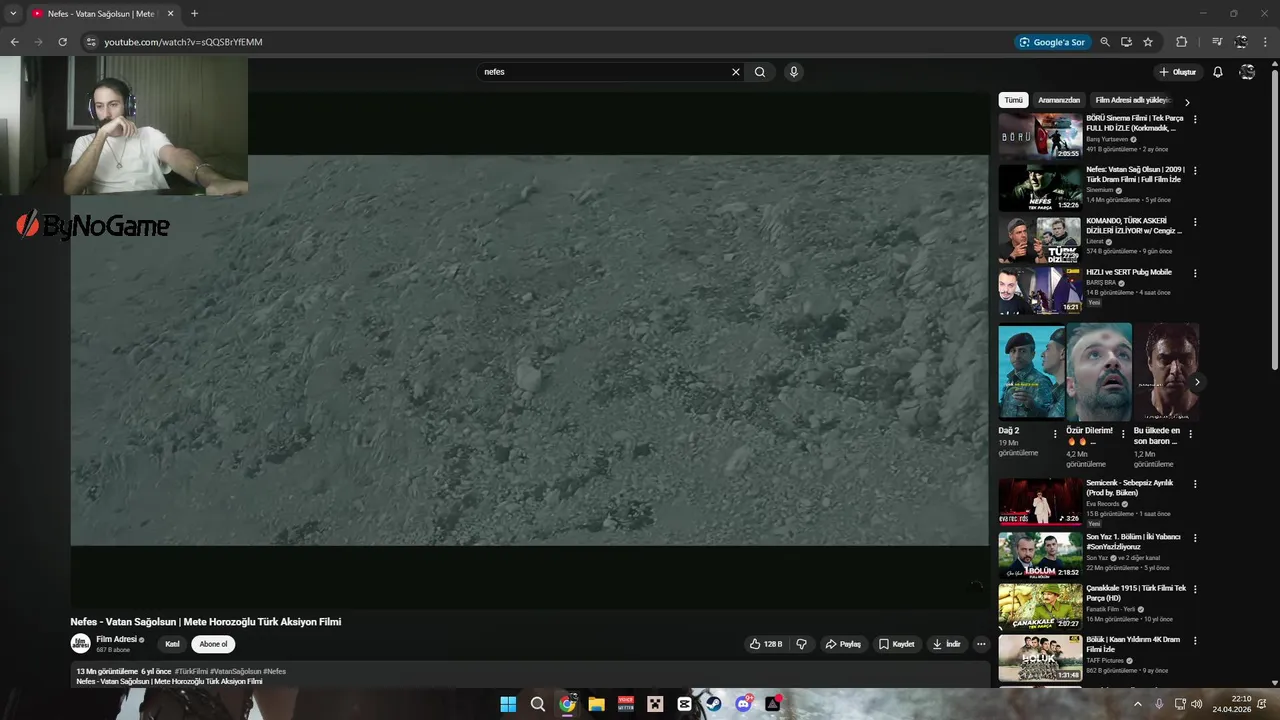The width and height of the screenshot is (1280, 720).
Task: Open options for KOMANDO, TÜRK ASKERİ video
Action: click(x=1195, y=222)
